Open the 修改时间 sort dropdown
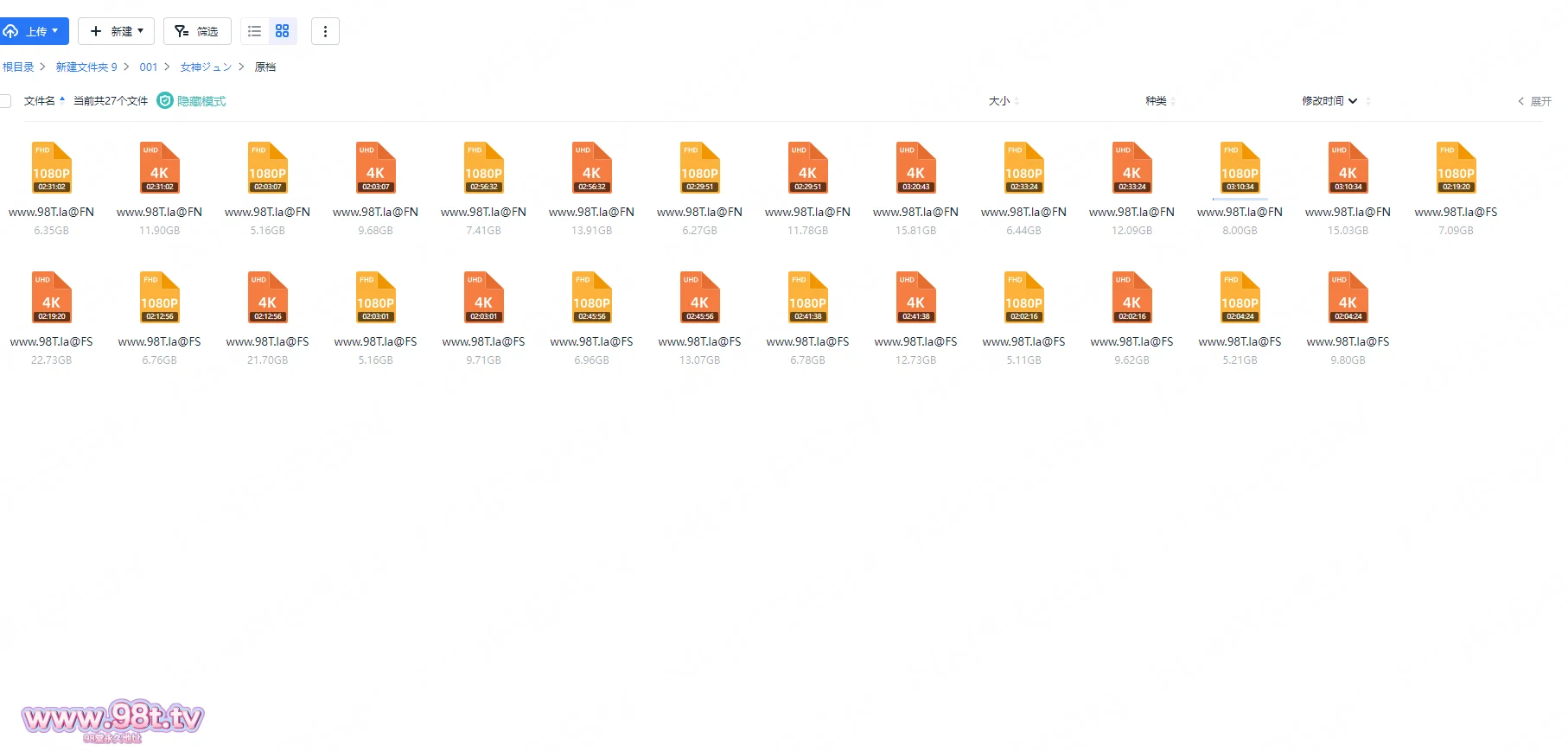This screenshot has width=1568, height=751. [x=1329, y=101]
